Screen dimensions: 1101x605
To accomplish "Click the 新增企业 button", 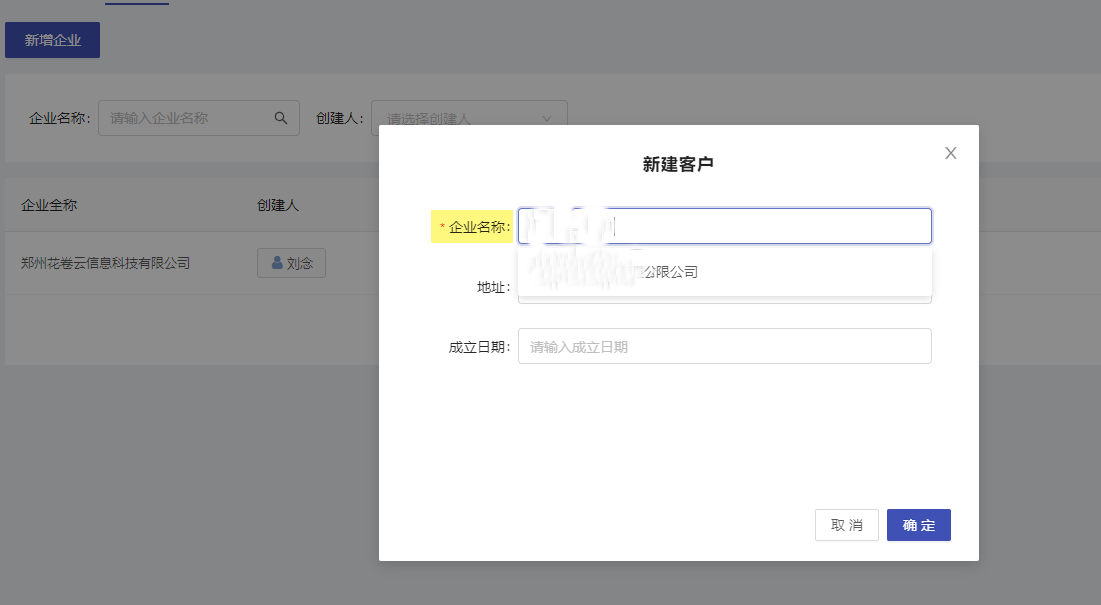I will (x=53, y=40).
